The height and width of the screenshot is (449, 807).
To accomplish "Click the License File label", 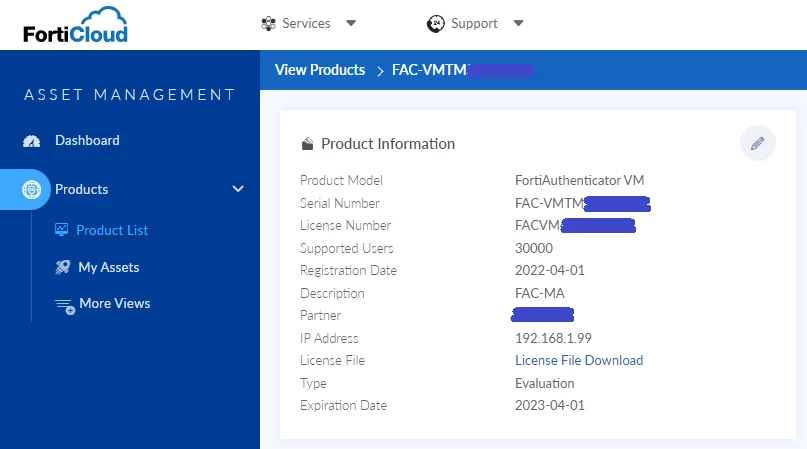I will tap(332, 360).
